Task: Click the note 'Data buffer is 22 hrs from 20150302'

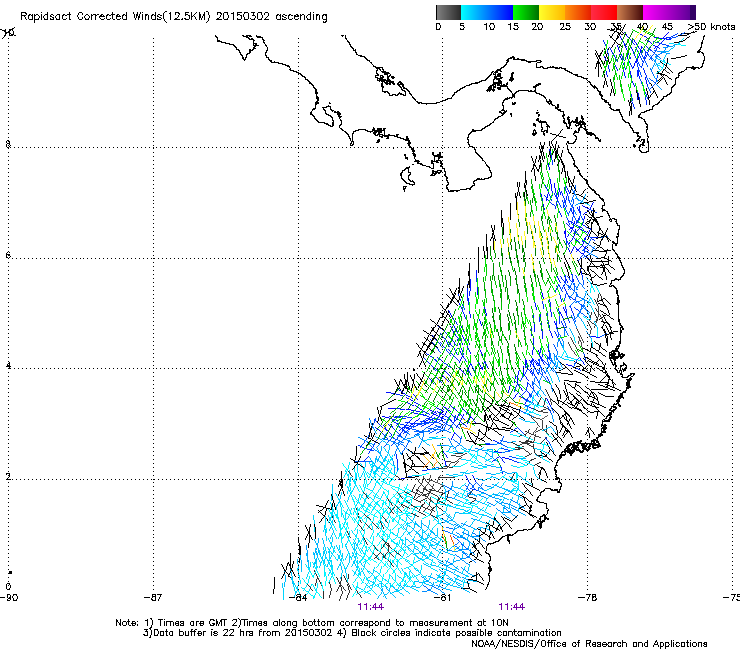Action: (x=242, y=633)
